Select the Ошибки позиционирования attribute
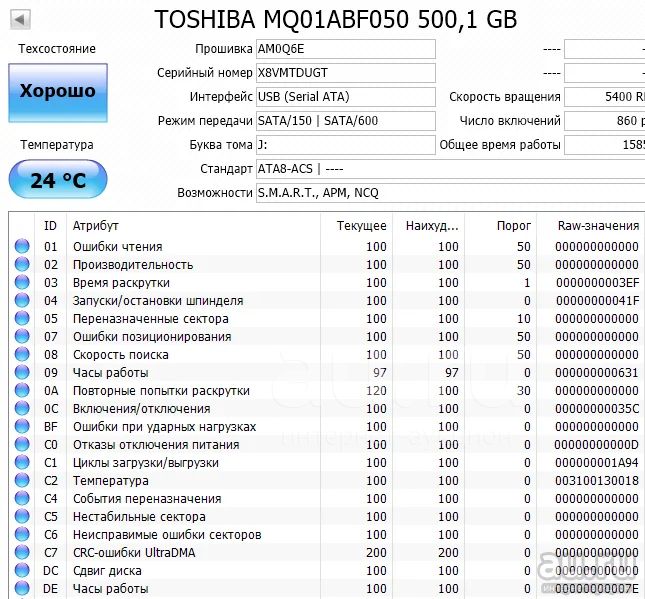This screenshot has width=645, height=599. (x=152, y=337)
